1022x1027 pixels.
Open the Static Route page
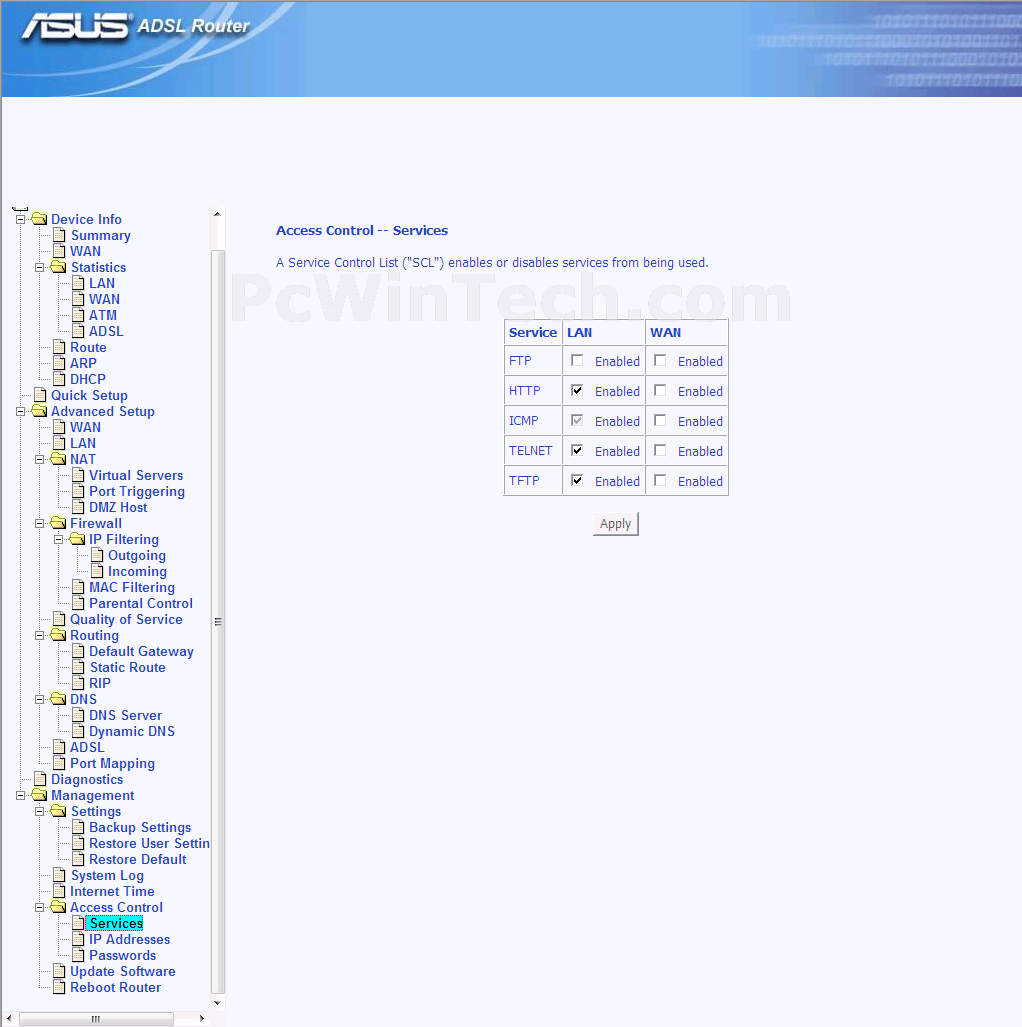pyautogui.click(x=127, y=667)
